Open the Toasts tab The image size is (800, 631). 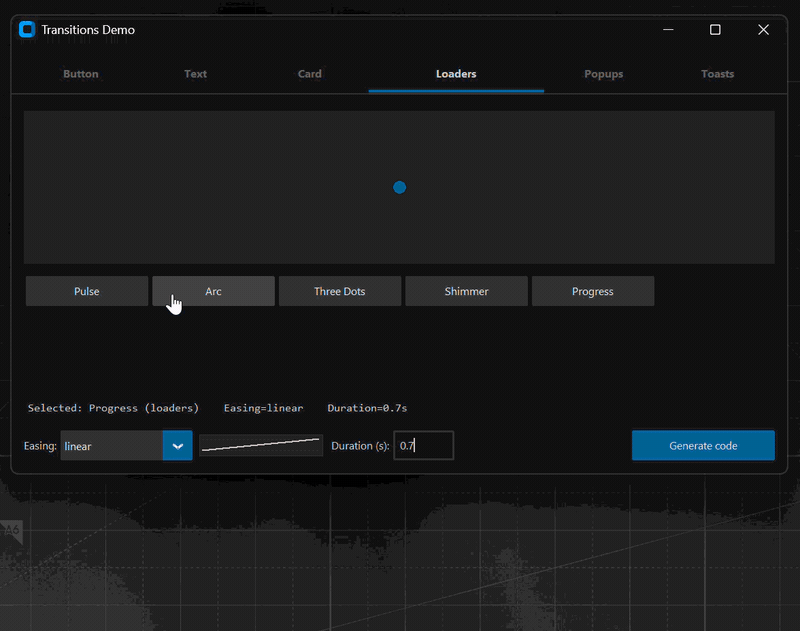pos(717,74)
